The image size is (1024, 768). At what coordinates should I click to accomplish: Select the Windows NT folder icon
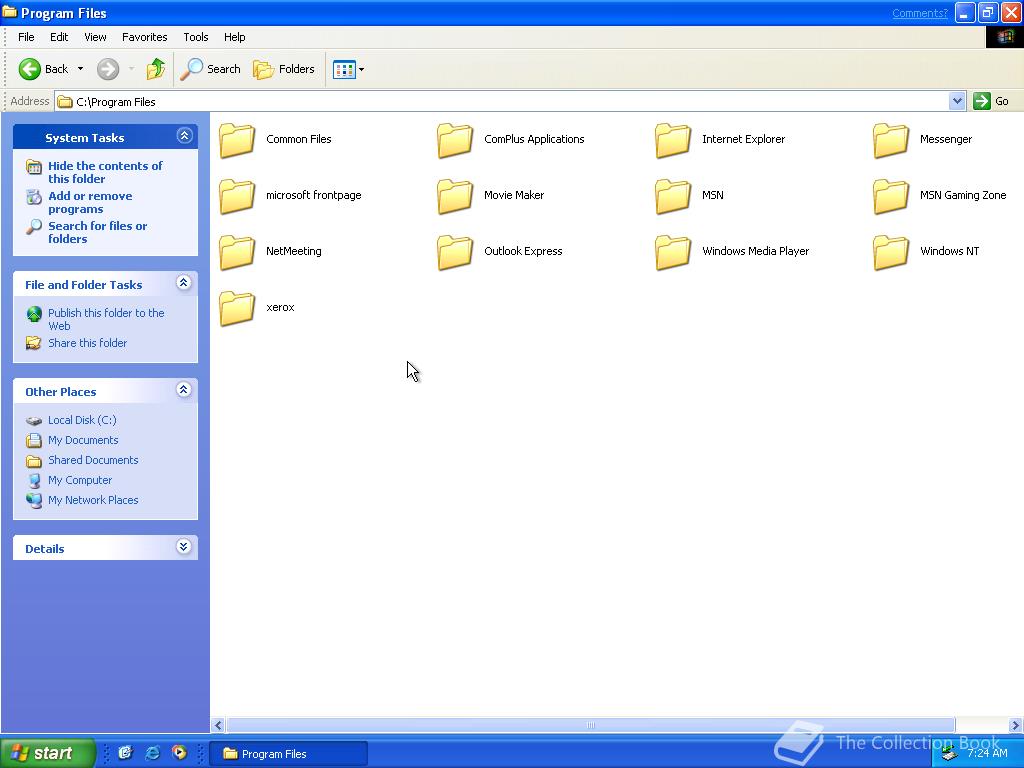tap(891, 252)
